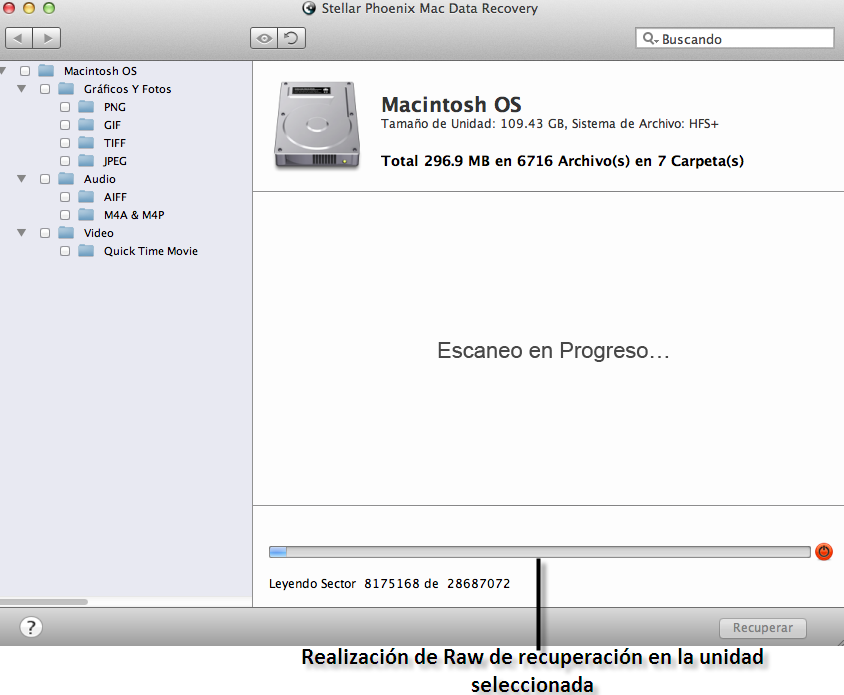Image resolution: width=844 pixels, height=695 pixels.
Task: Click the Macintosh OS hard drive image
Action: (x=316, y=125)
